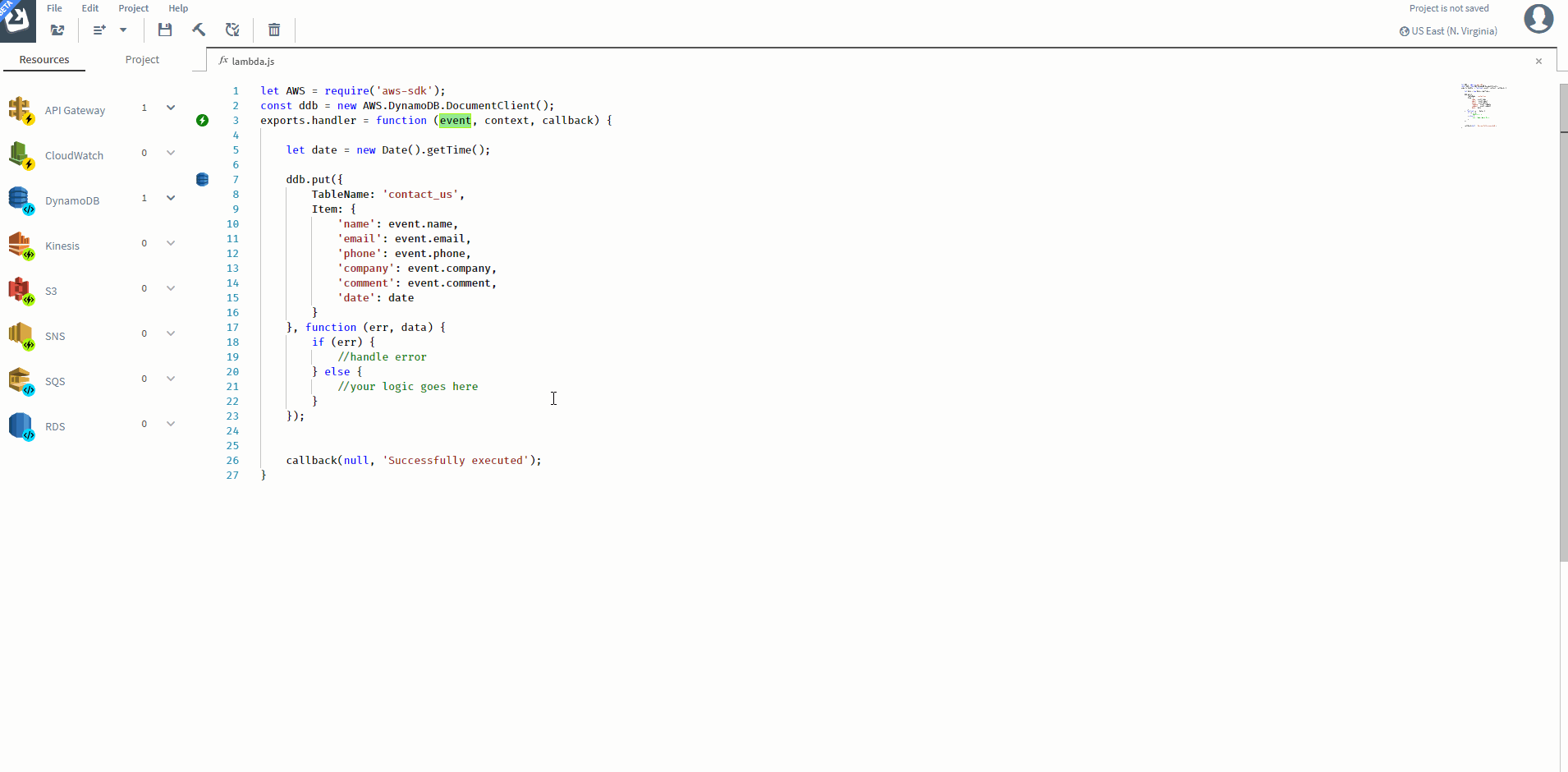Viewport: 1568px width, 772px height.
Task: Open the File menu
Action: (54, 8)
